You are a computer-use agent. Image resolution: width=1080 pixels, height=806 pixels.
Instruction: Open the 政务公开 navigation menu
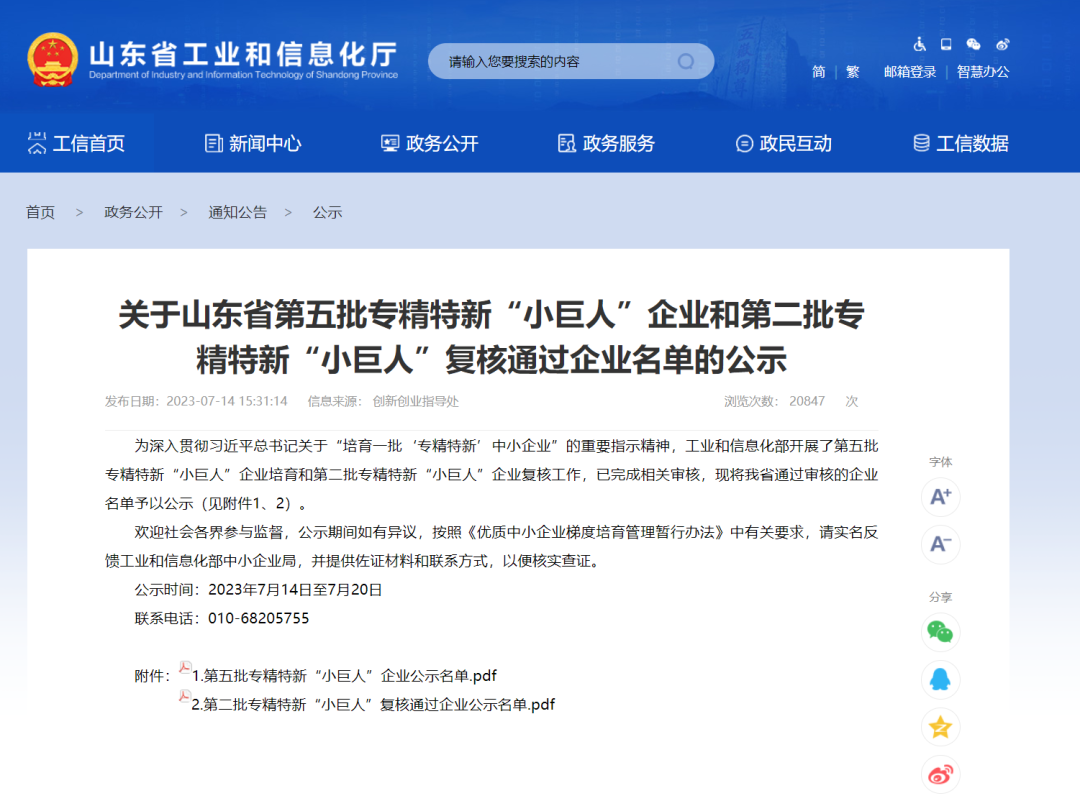430,144
